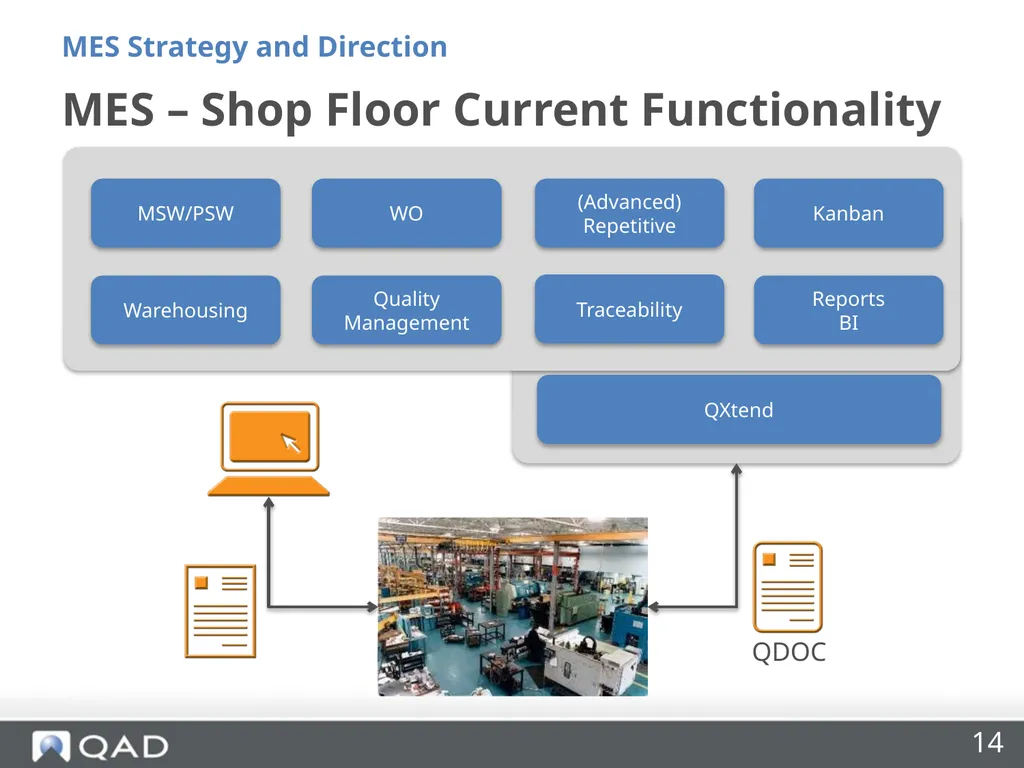Click the orange laptop computer icon
The height and width of the screenshot is (768, 1024).
(268, 449)
